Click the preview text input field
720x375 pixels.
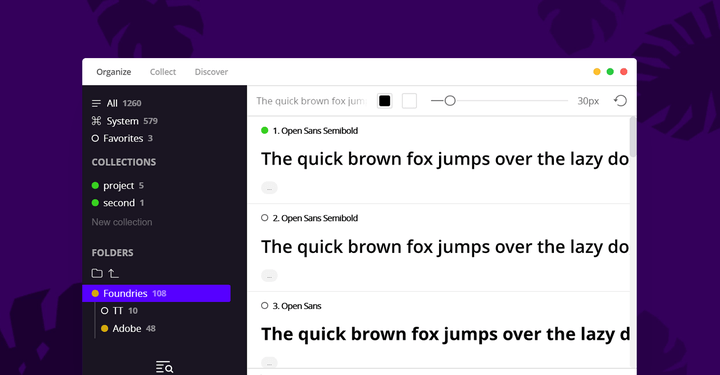coord(311,101)
